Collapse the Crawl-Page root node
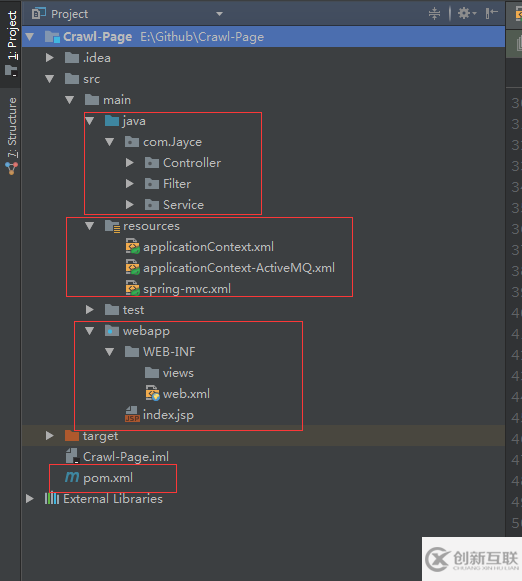 tap(30, 37)
